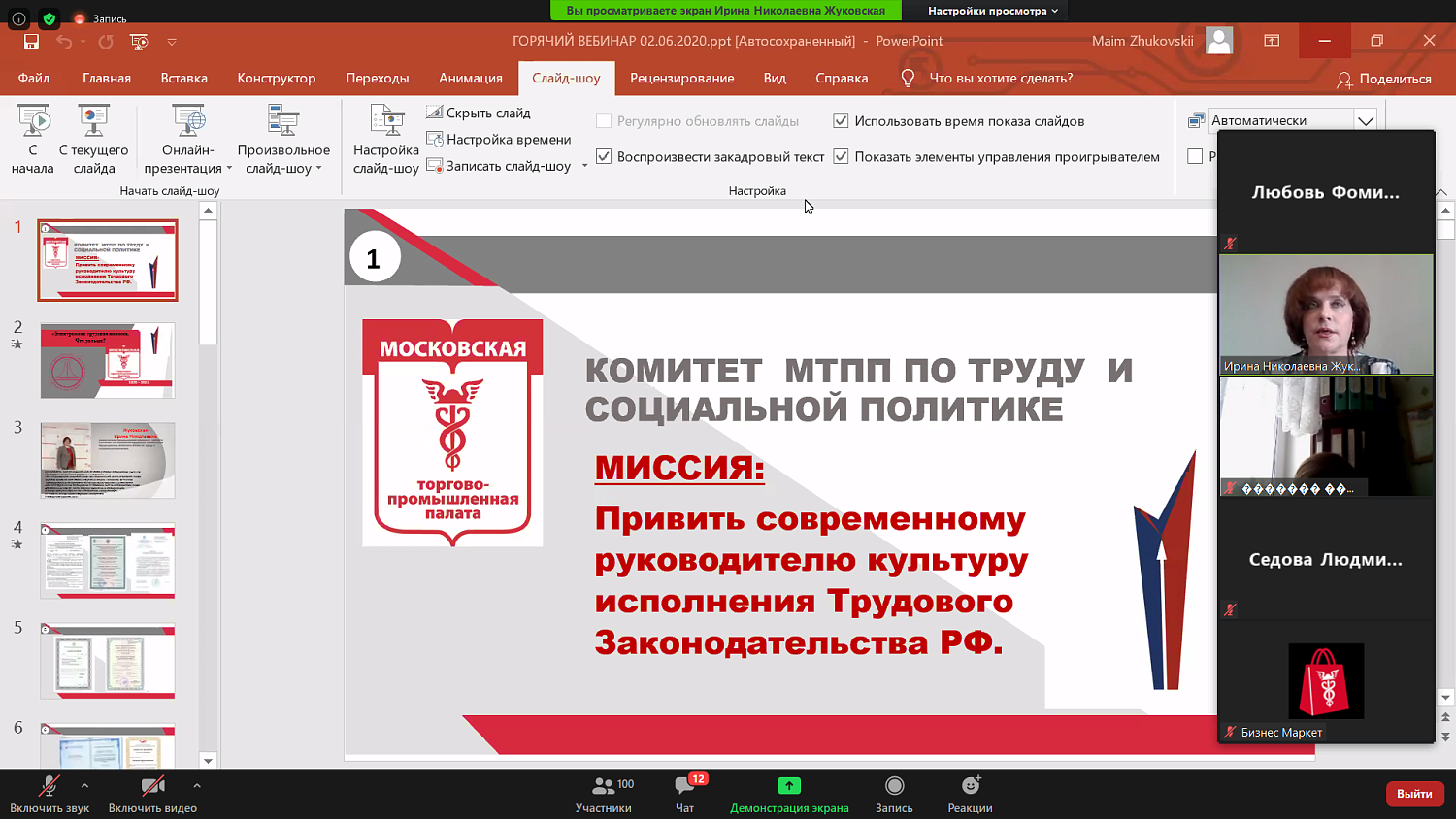Select slide 5 thumbnail
Screen dimensions: 1456x819
108,661
